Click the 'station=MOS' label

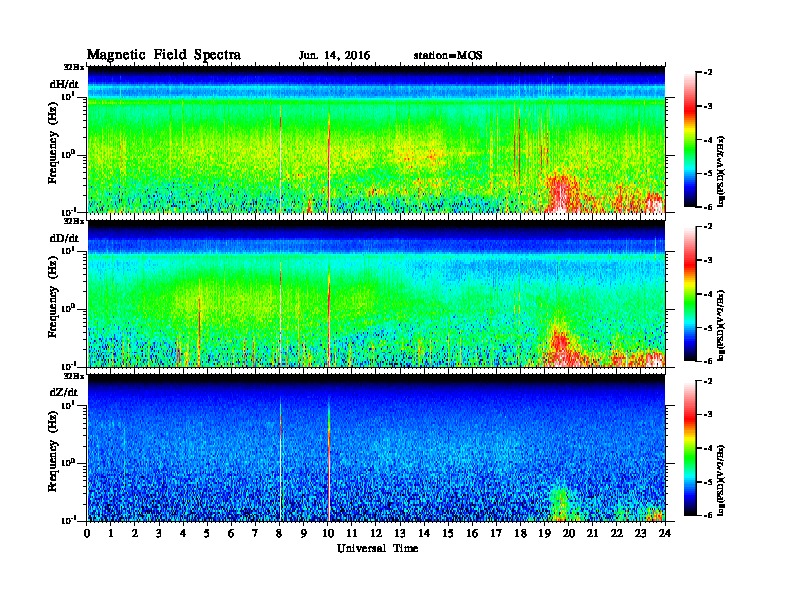(x=448, y=56)
